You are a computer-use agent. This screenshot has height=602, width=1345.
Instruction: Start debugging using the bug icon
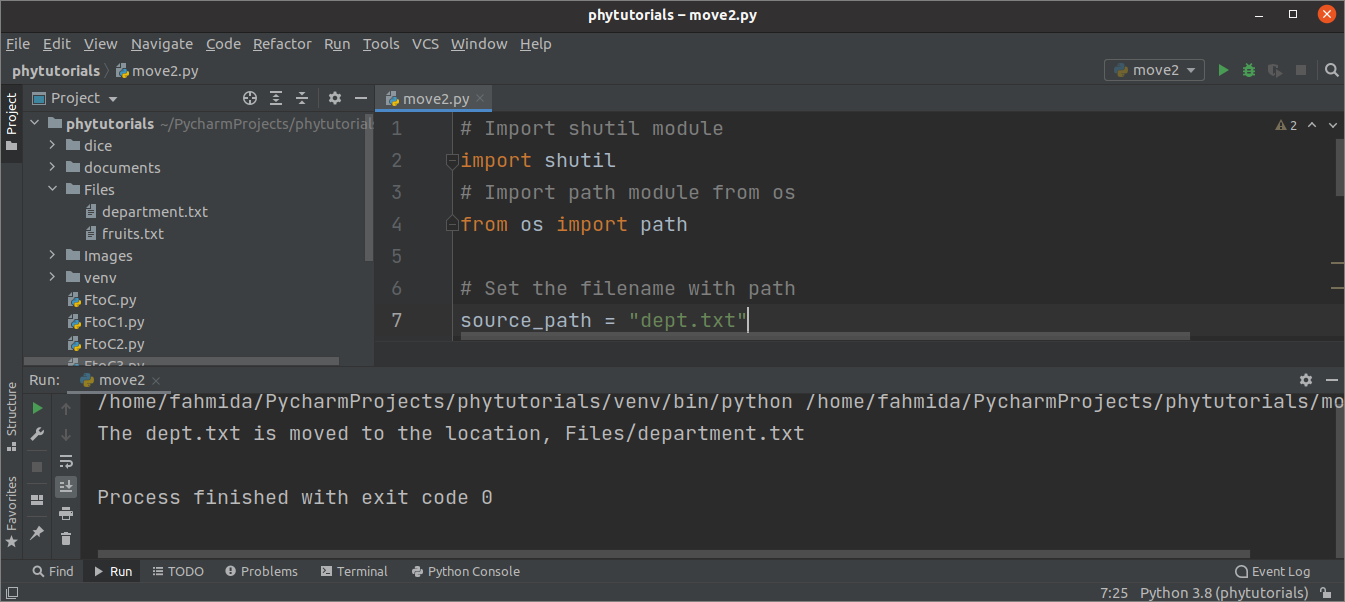point(1248,70)
